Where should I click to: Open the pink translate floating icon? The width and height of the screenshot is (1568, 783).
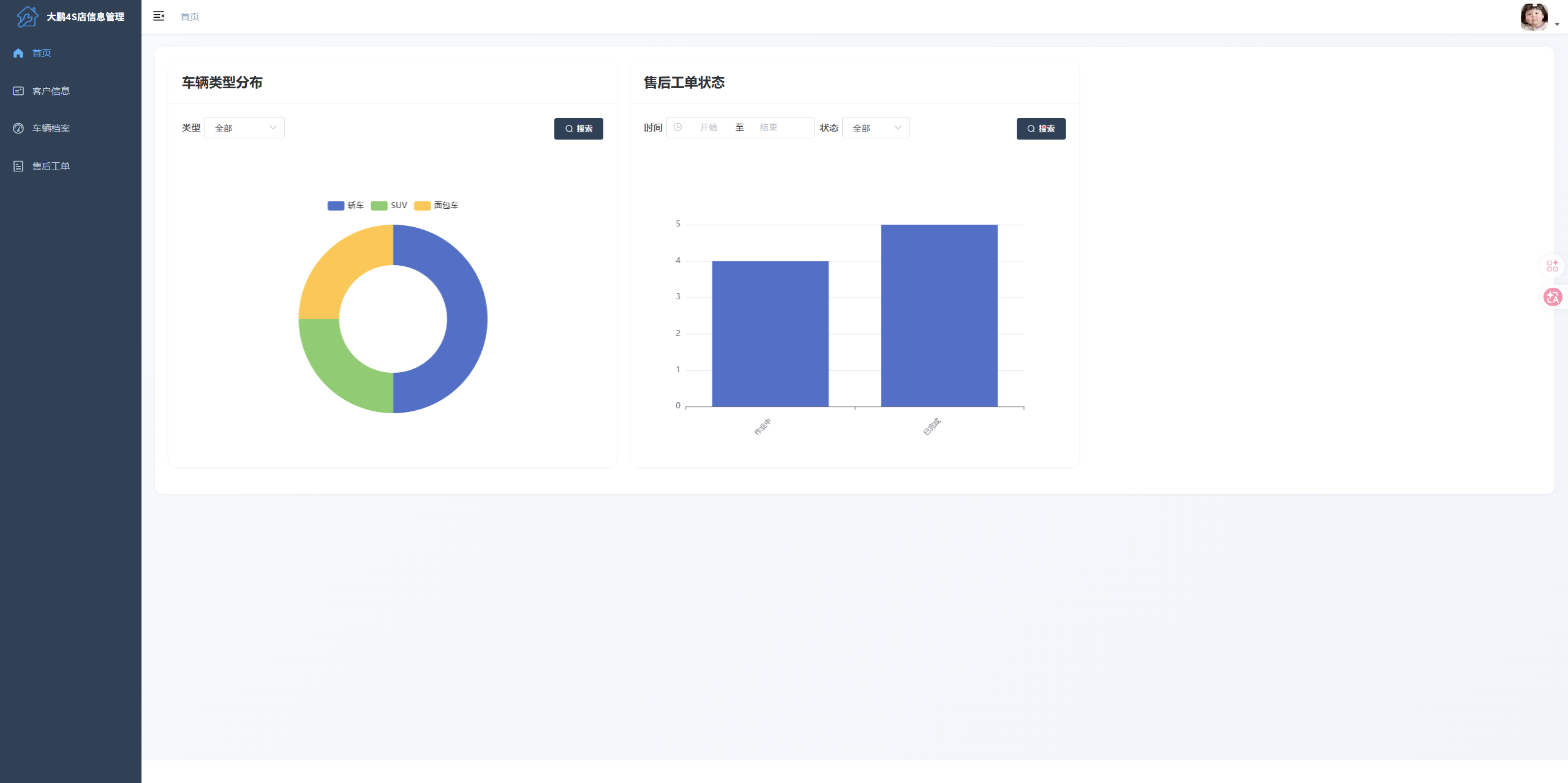(x=1553, y=298)
